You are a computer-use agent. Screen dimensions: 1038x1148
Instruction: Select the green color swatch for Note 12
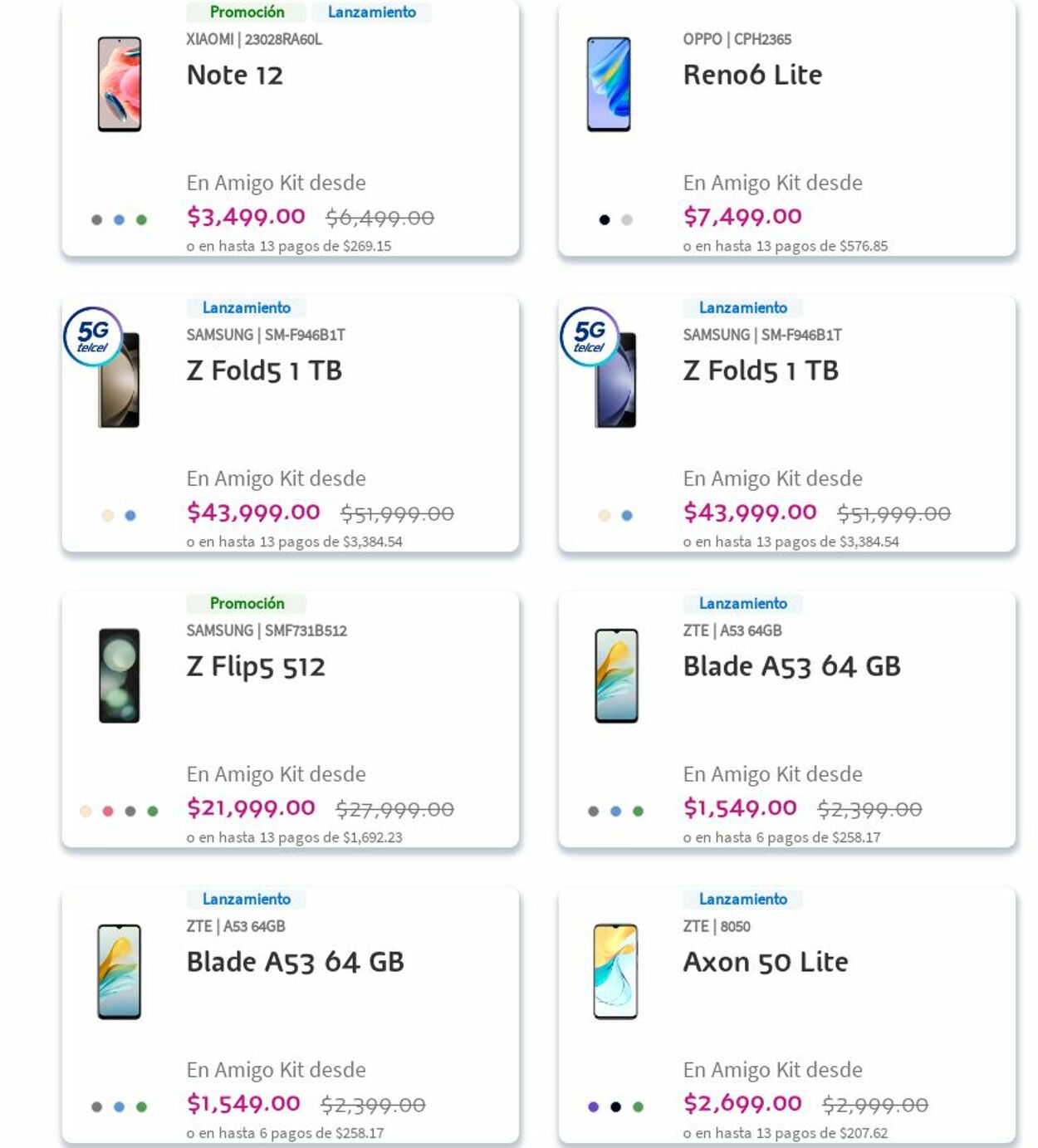[141, 218]
